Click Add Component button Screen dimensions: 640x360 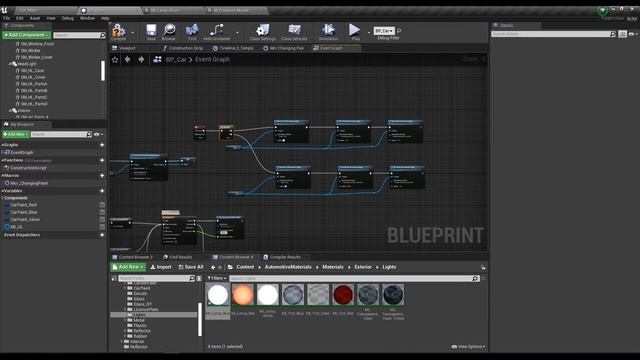tap(27, 35)
